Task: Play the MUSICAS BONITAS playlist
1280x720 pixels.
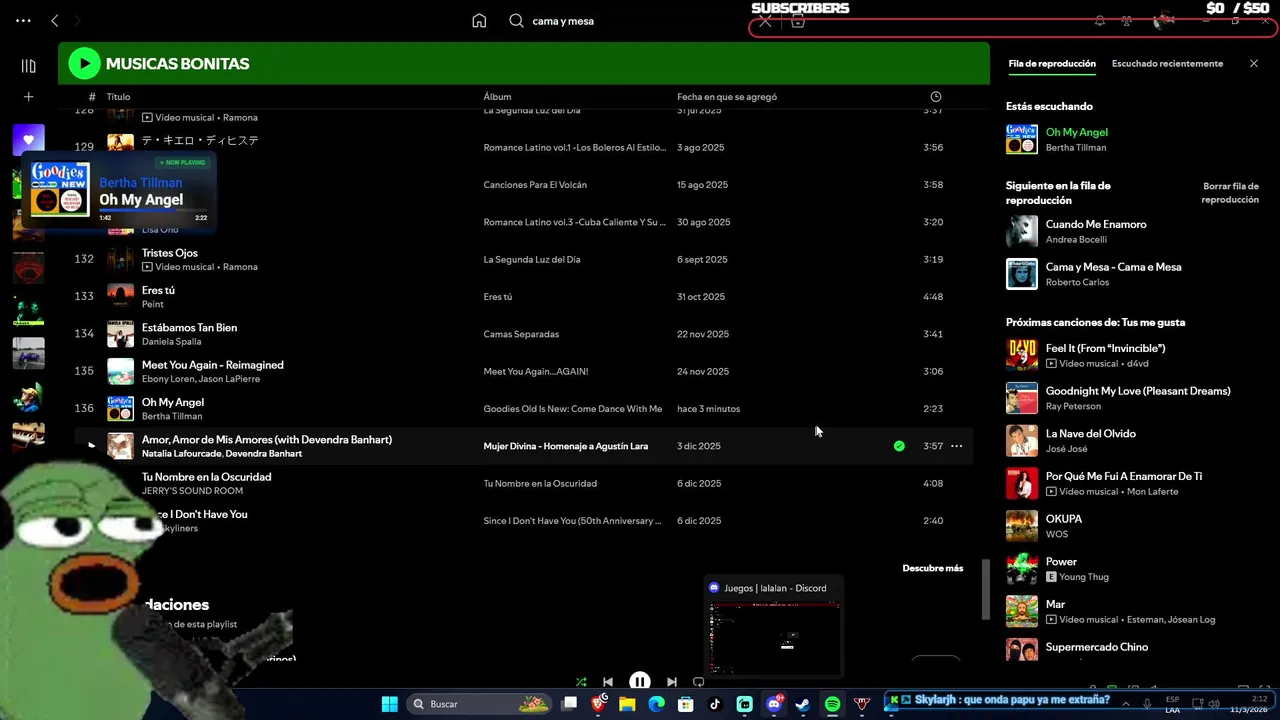Action: click(x=84, y=64)
